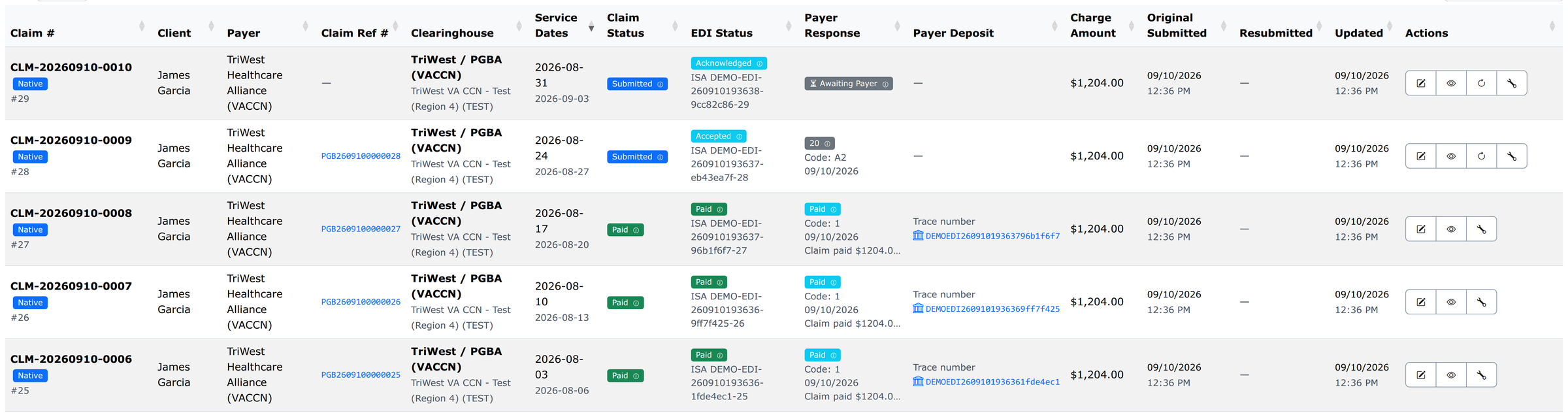Screen dimensions: 1568x417
Task: Select claim number CLM-20260910-0006
Action: [71, 359]
